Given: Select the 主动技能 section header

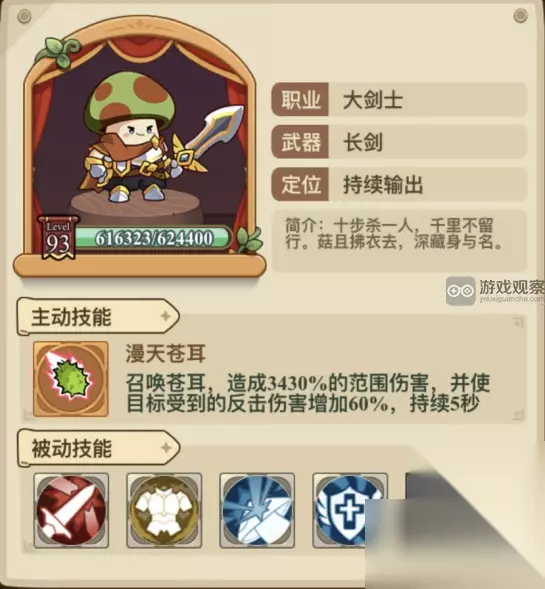Looking at the screenshot, I should coord(98,317).
